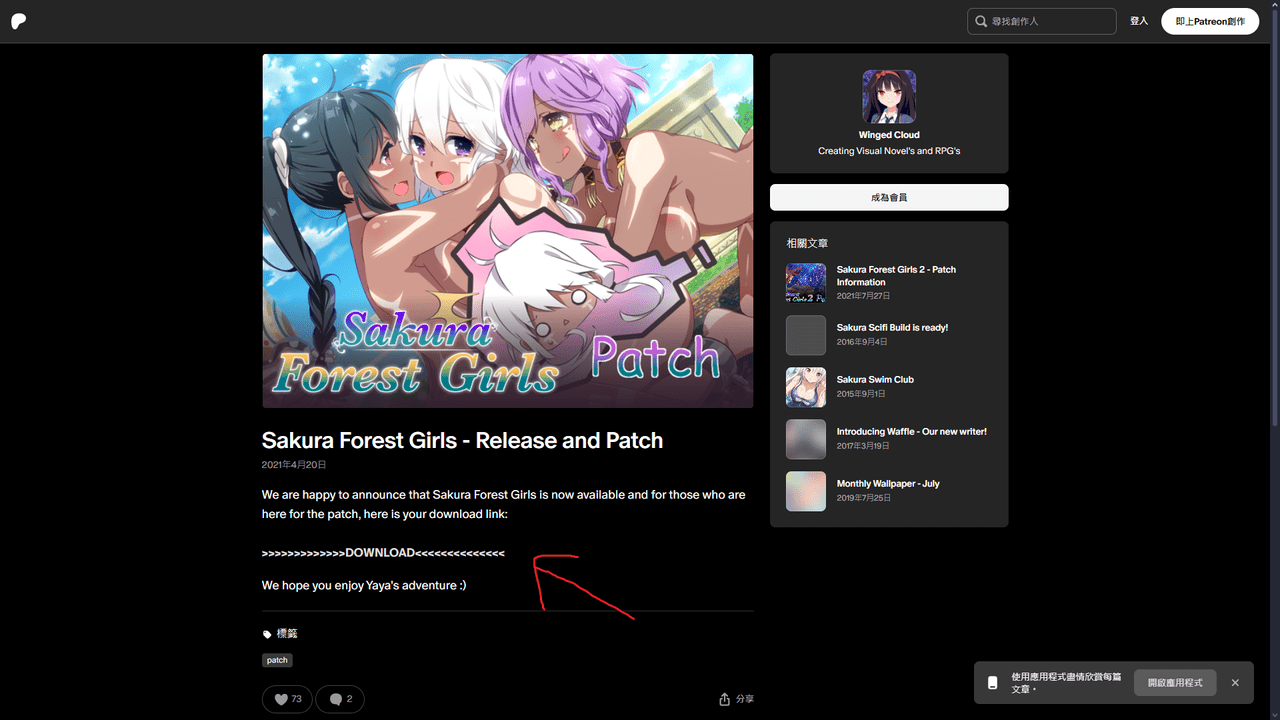Open the 'Sakura Swim Club' post title
The image size is (1280, 720).
click(x=875, y=380)
